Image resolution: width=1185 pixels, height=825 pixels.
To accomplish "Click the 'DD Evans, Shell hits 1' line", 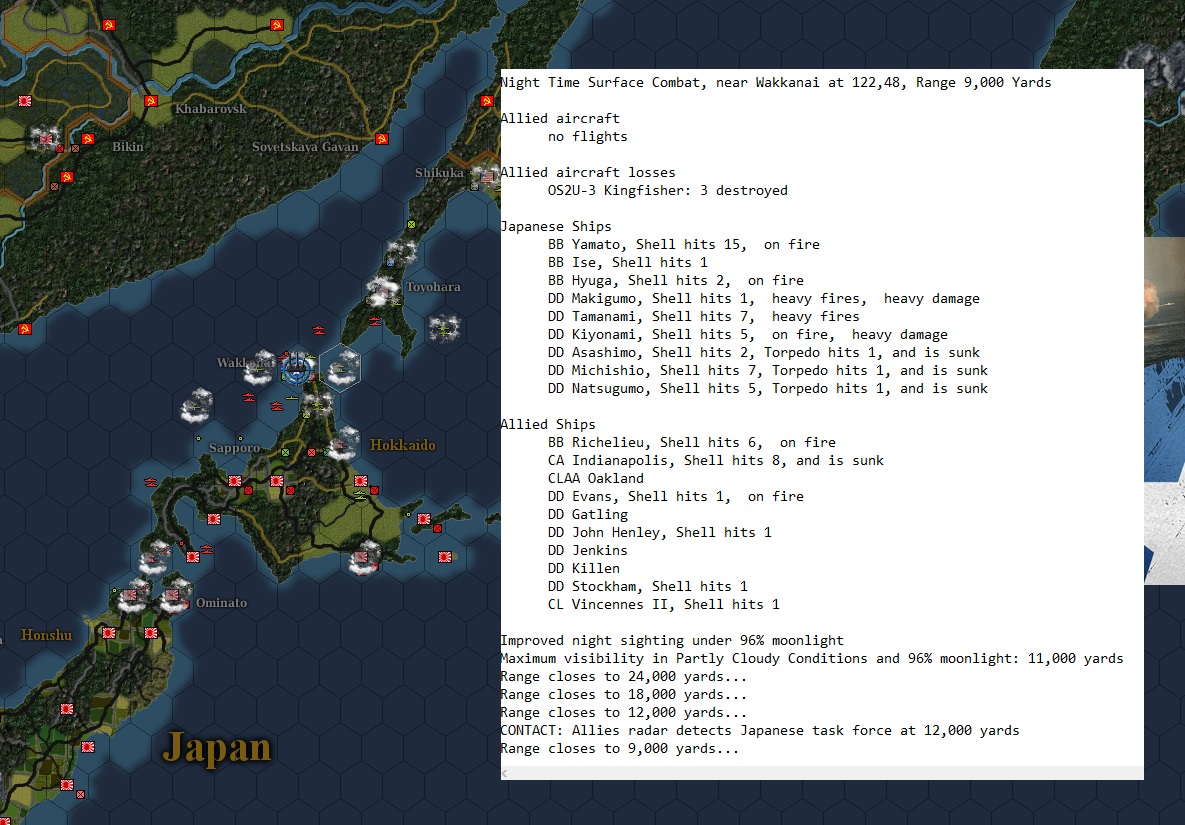I will click(x=676, y=497).
